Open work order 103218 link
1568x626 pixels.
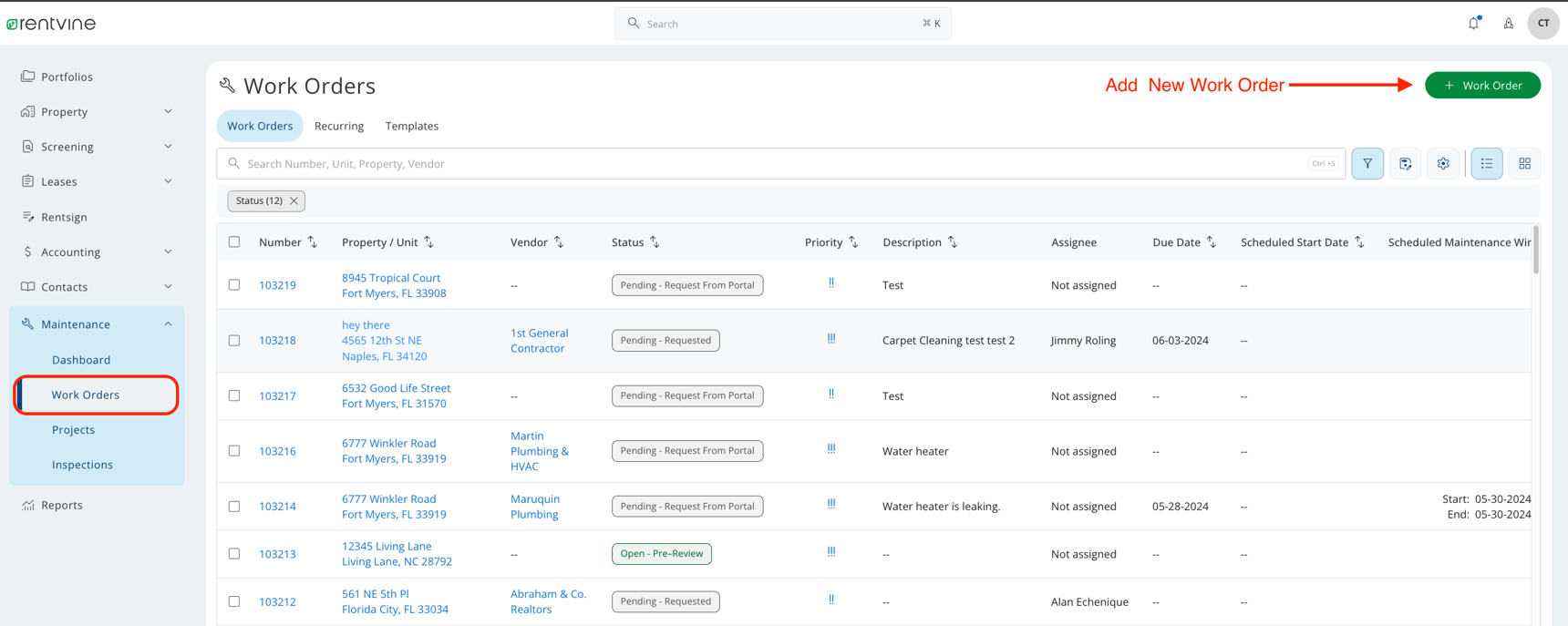[277, 341]
